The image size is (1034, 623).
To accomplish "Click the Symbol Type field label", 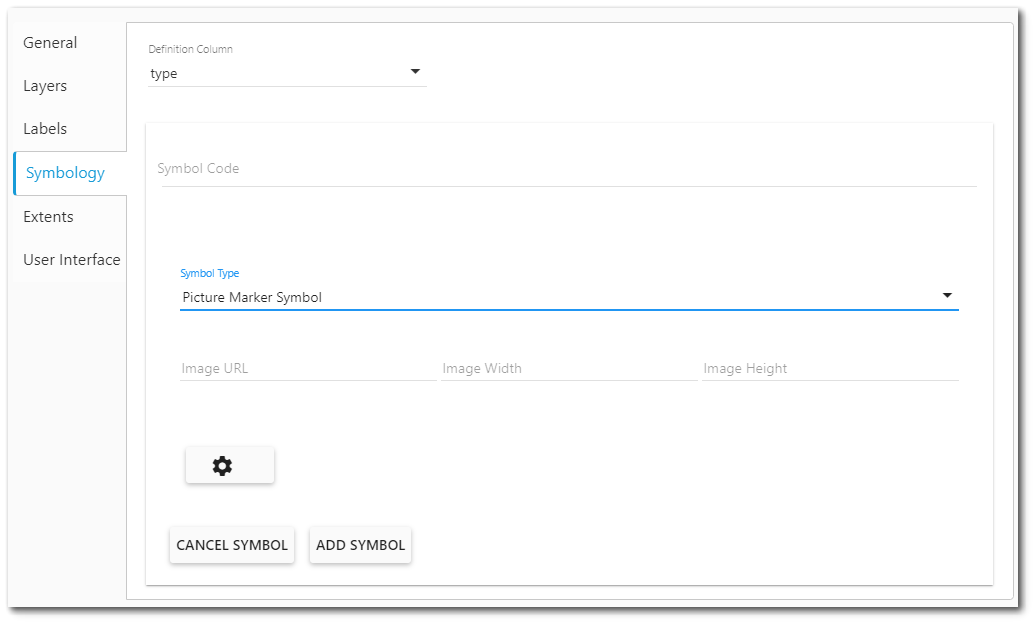I will coord(209,273).
